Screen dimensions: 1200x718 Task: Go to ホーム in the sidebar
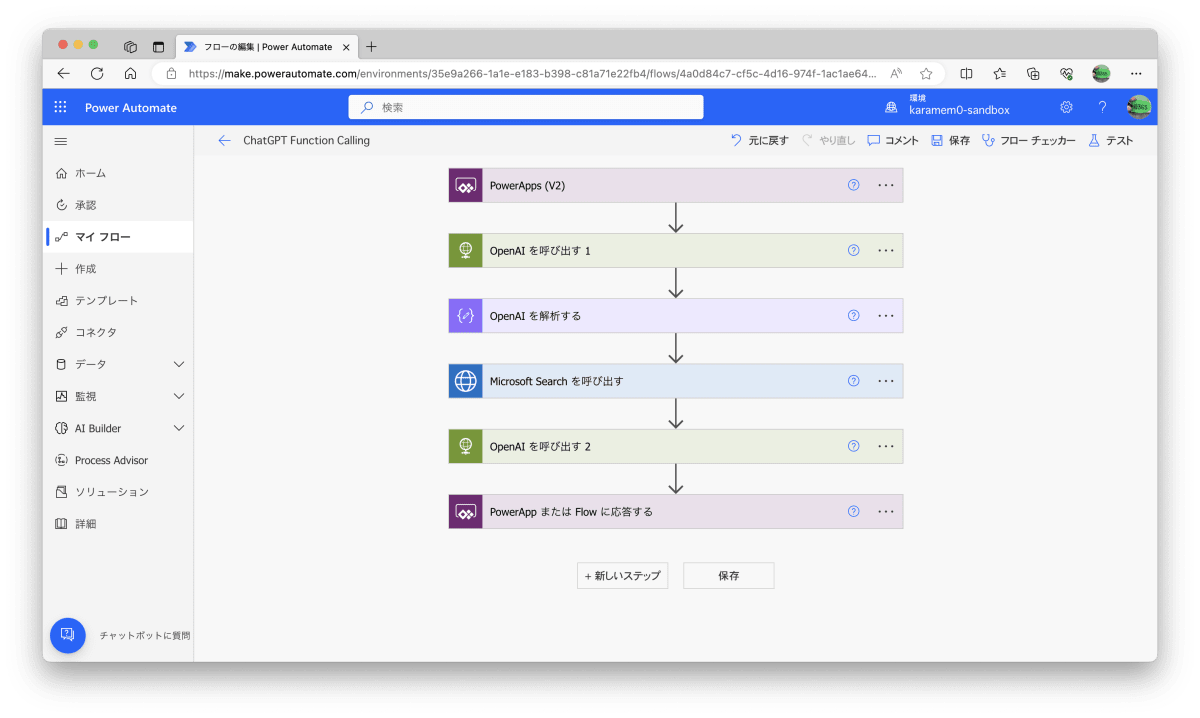pos(118,173)
